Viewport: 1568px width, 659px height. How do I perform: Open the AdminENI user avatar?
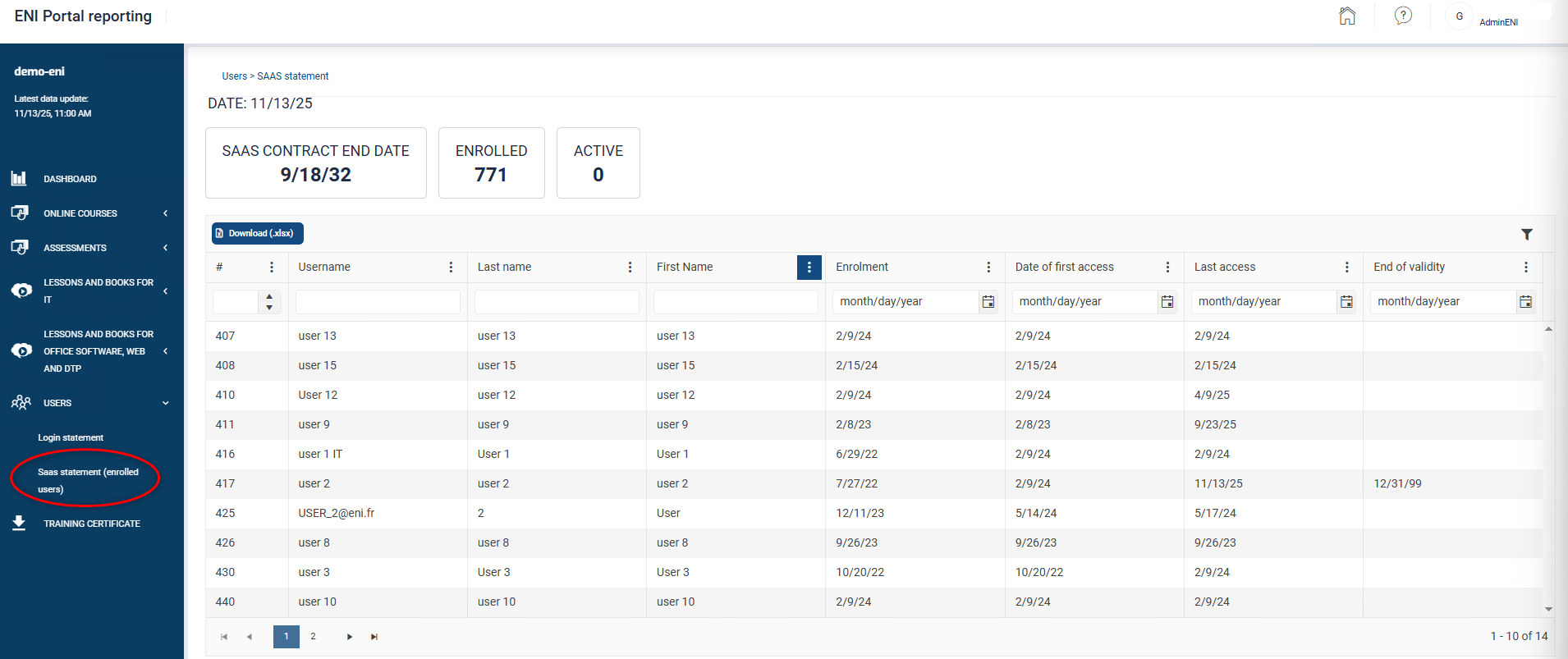1459,16
